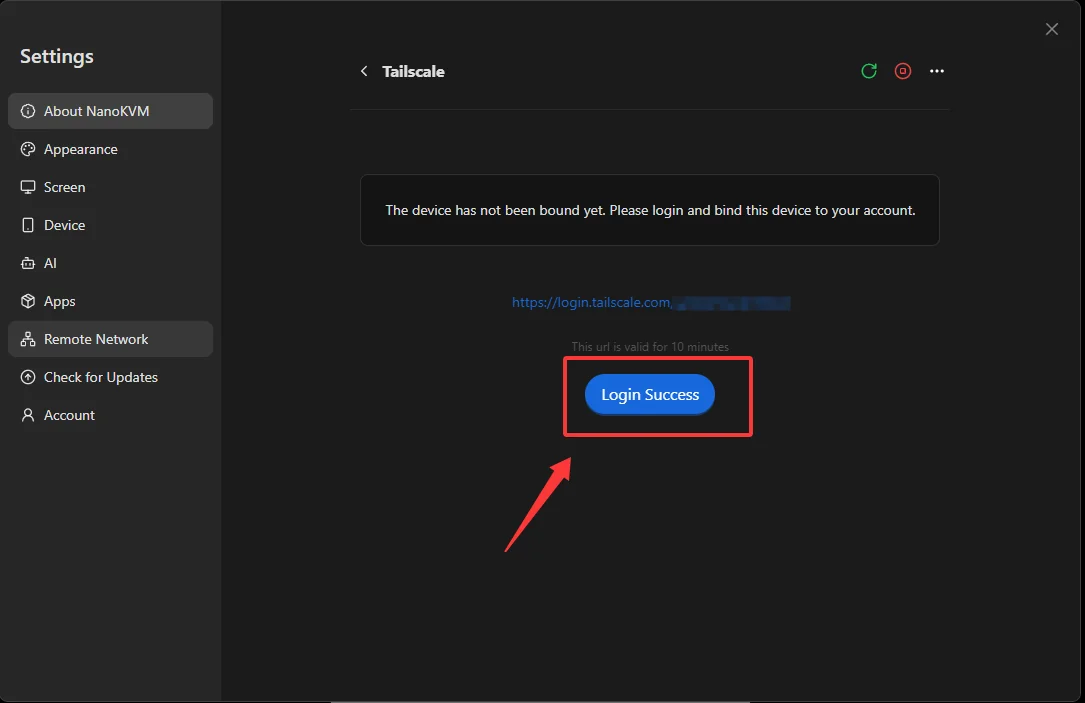Click the network icon beside Remote Network
Viewport: 1085px width, 703px height.
(28, 339)
